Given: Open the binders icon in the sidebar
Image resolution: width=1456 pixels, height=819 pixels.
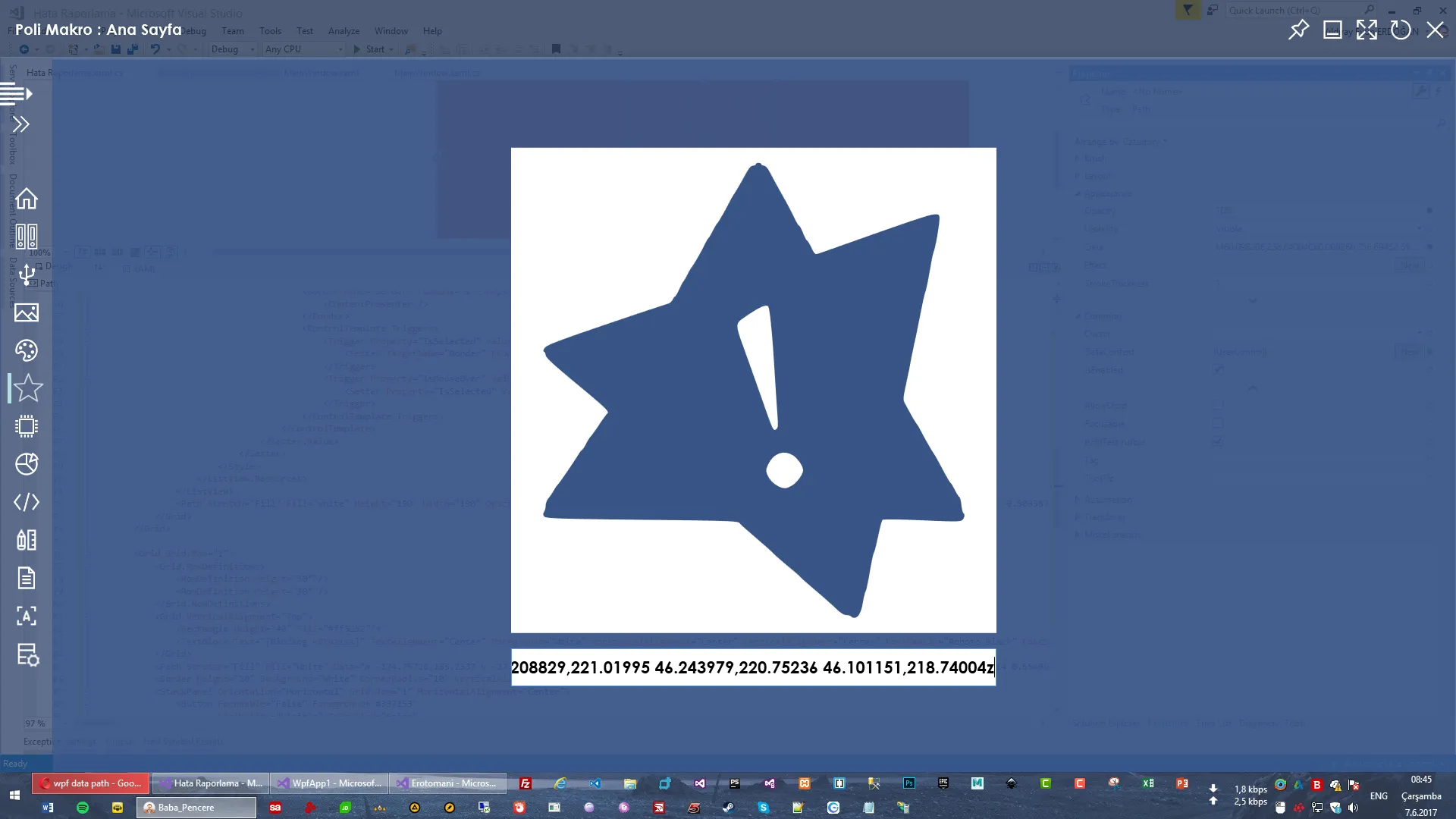Looking at the screenshot, I should click(27, 237).
